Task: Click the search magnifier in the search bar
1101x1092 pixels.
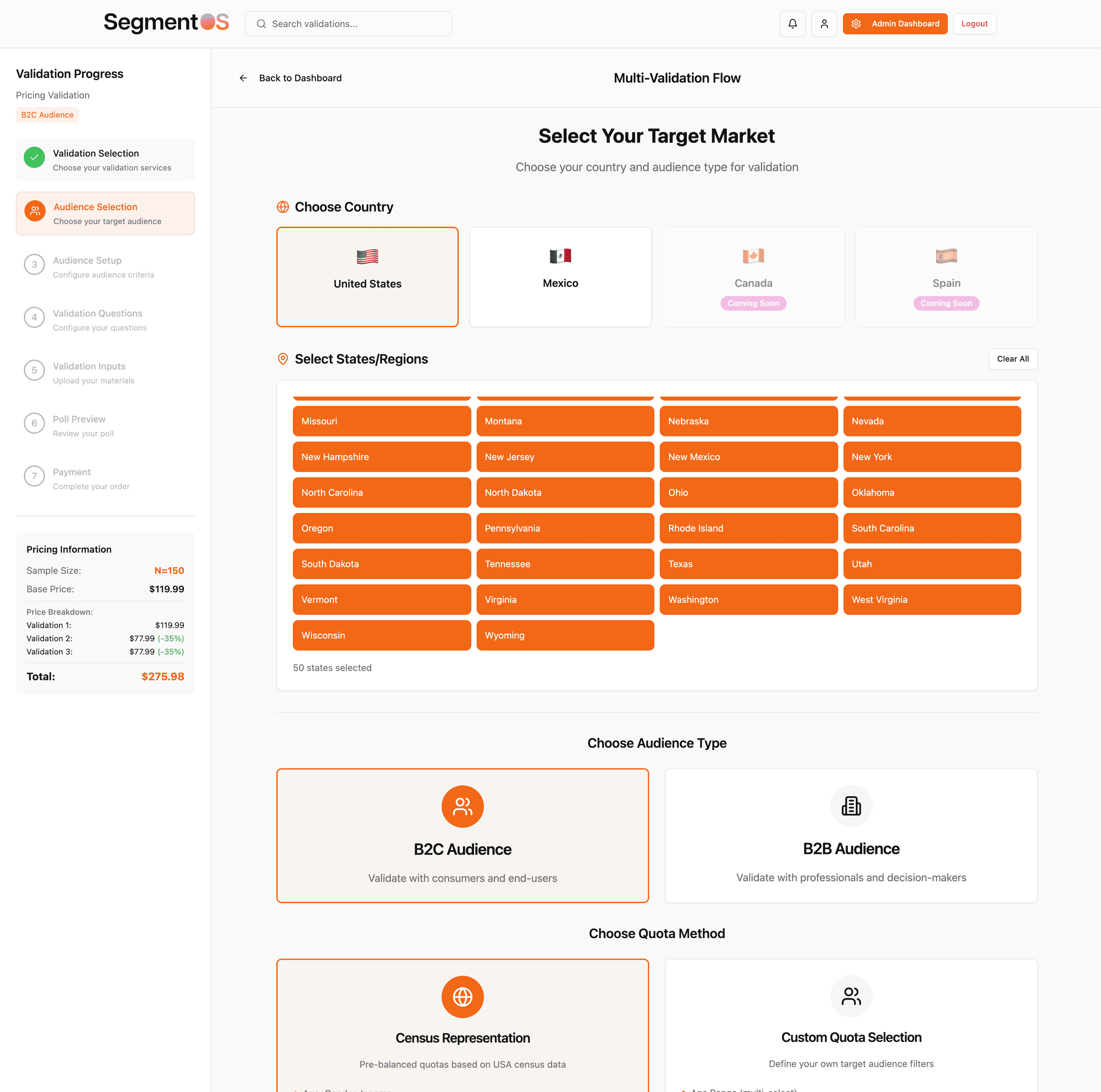Action: [262, 23]
